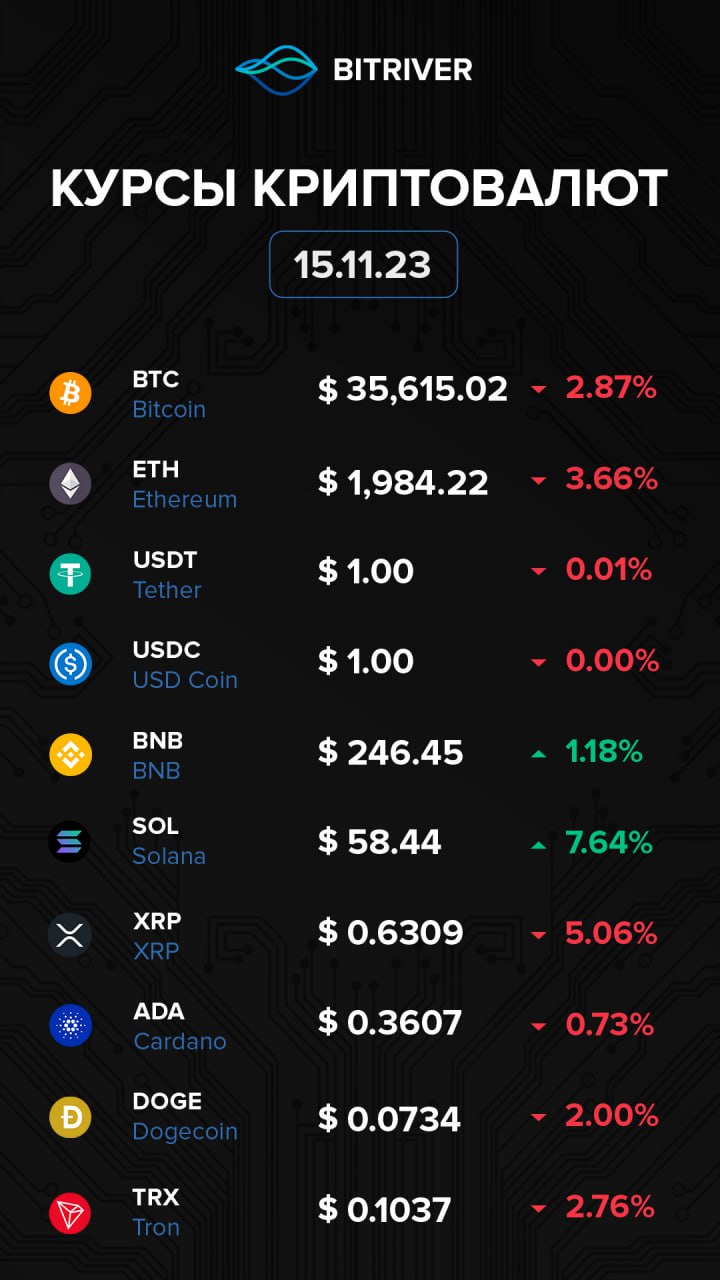The image size is (720, 1280).
Task: Open the Ethereum name link
Action: point(185,500)
